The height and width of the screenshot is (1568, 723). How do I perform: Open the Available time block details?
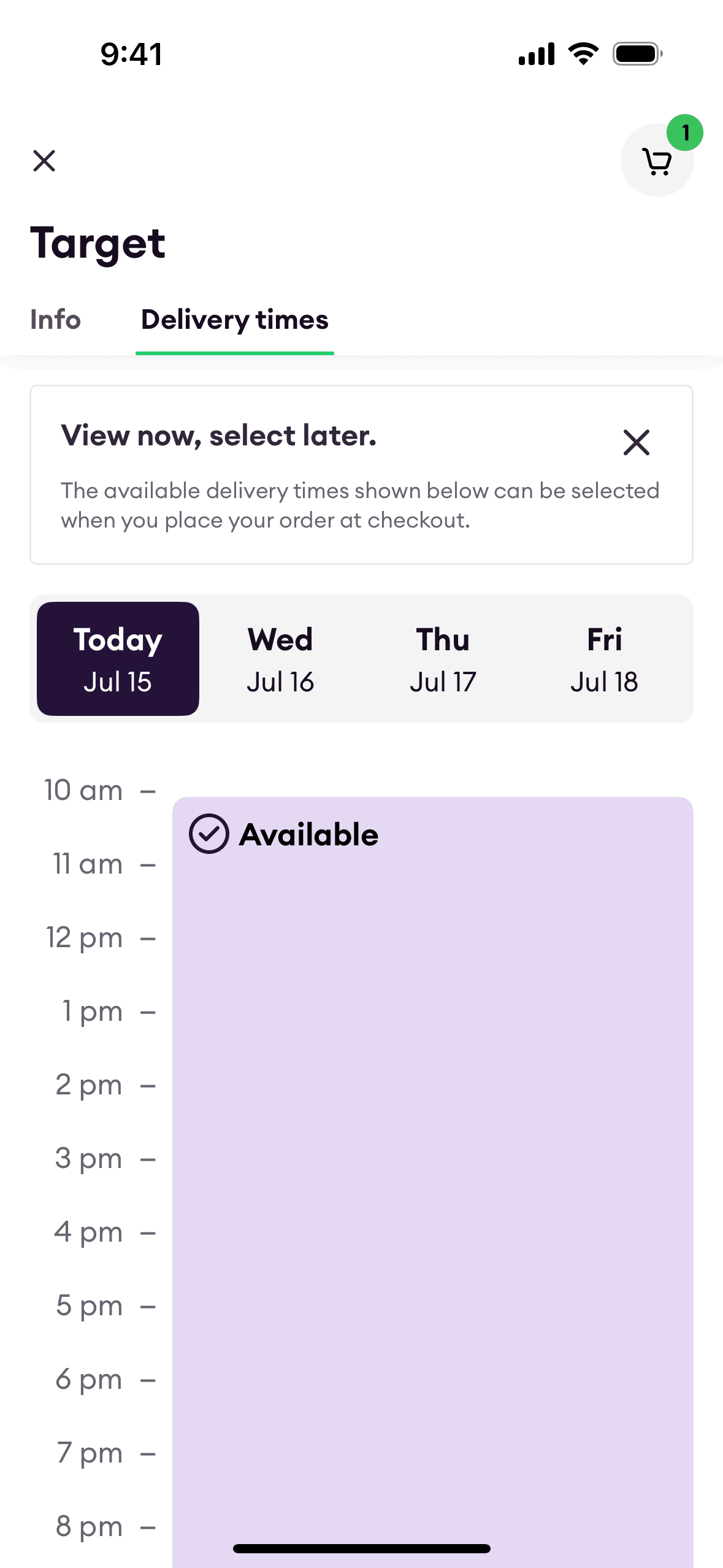(429, 1104)
